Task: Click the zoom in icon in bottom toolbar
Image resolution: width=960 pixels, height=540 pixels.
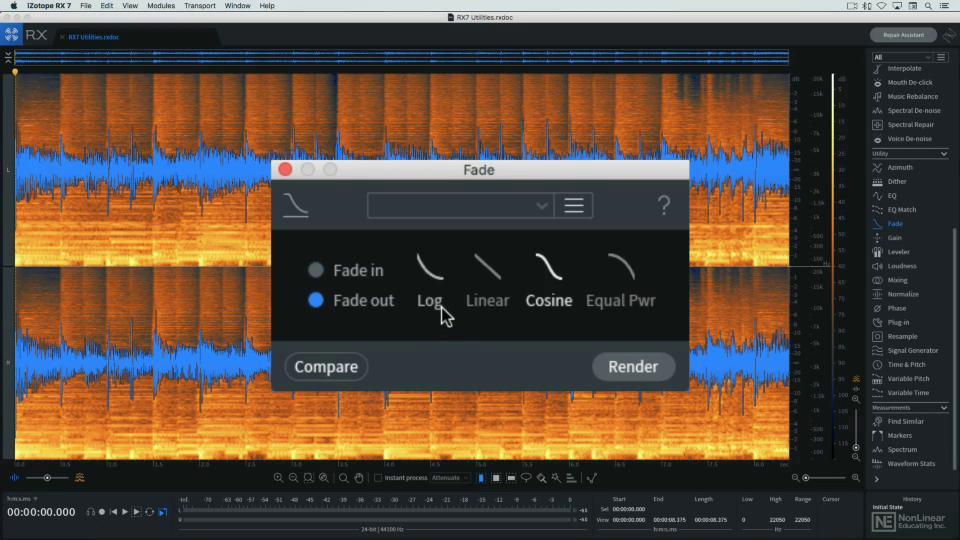Action: coord(279,478)
